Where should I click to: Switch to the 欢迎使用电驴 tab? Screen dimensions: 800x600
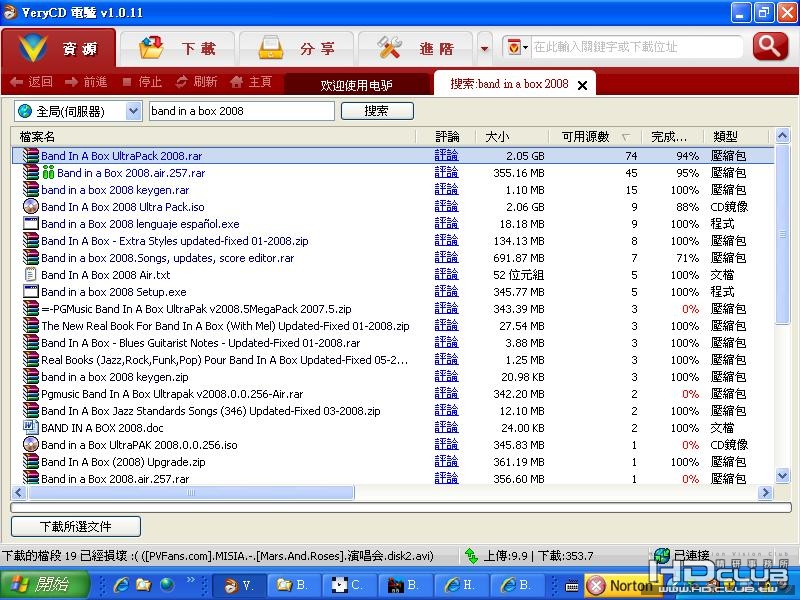pos(356,85)
